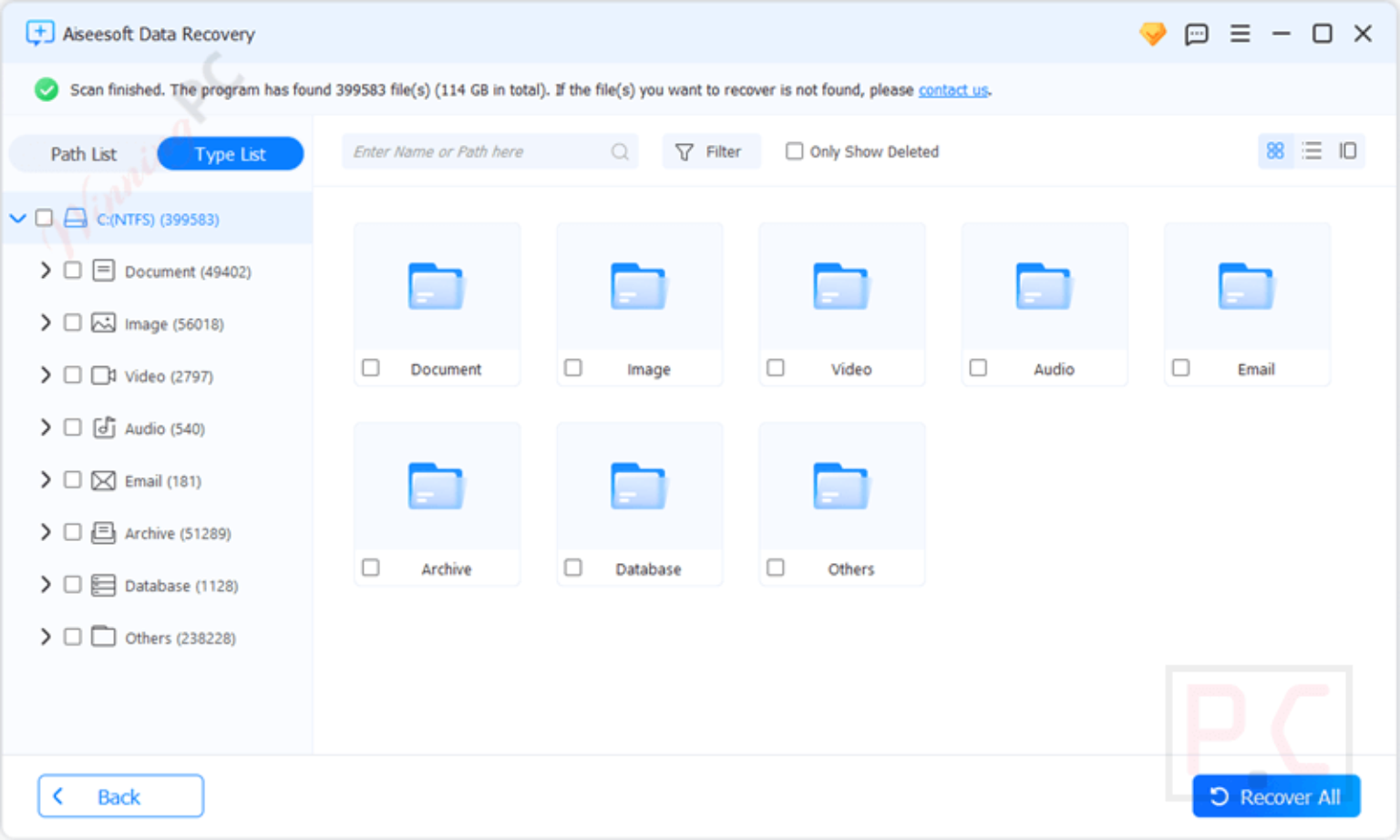
Task: Click the search magnifier icon
Action: pyautogui.click(x=620, y=151)
